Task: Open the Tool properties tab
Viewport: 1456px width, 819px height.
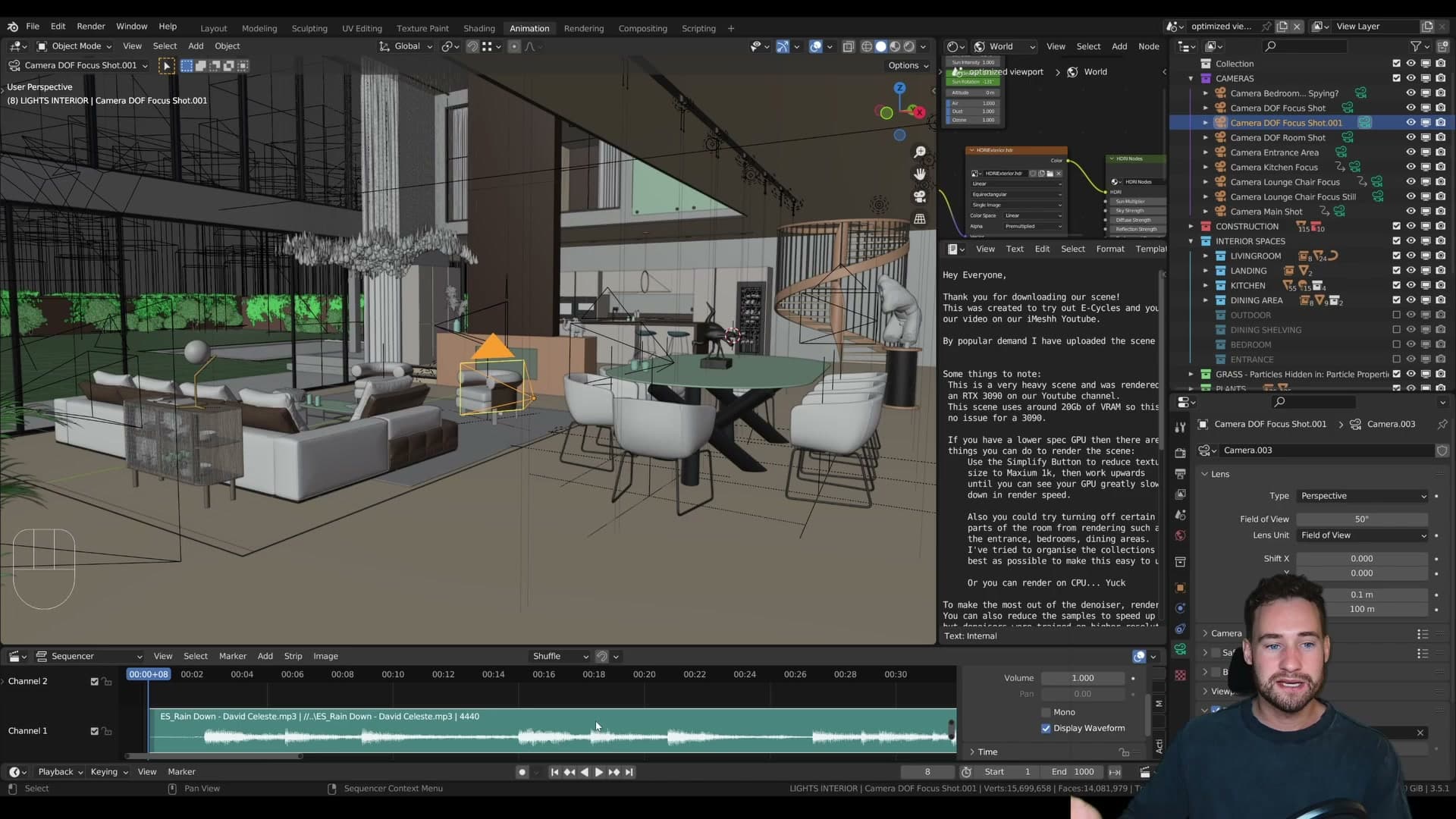Action: 1180,428
